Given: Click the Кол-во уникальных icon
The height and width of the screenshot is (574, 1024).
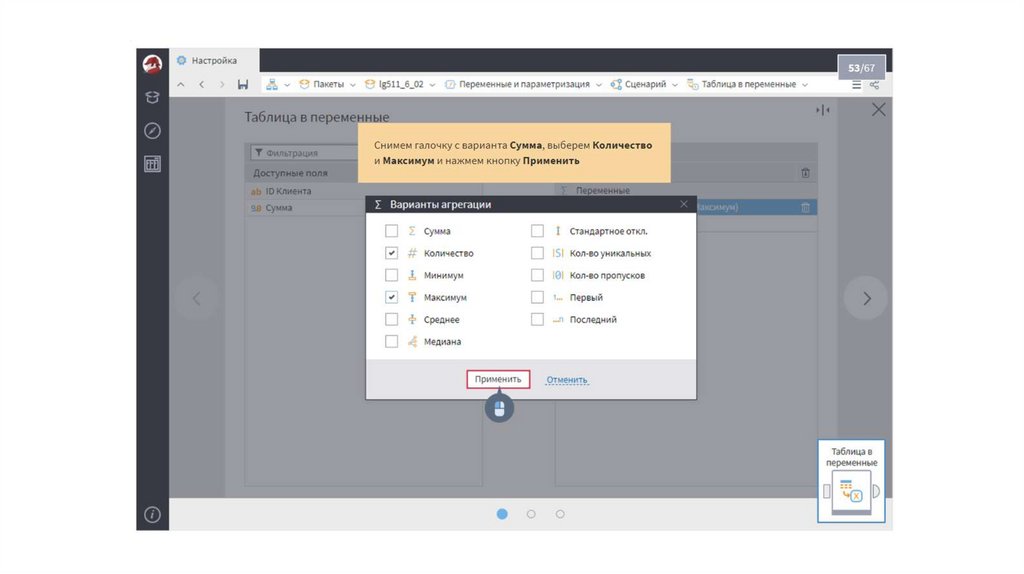Looking at the screenshot, I should [558, 253].
